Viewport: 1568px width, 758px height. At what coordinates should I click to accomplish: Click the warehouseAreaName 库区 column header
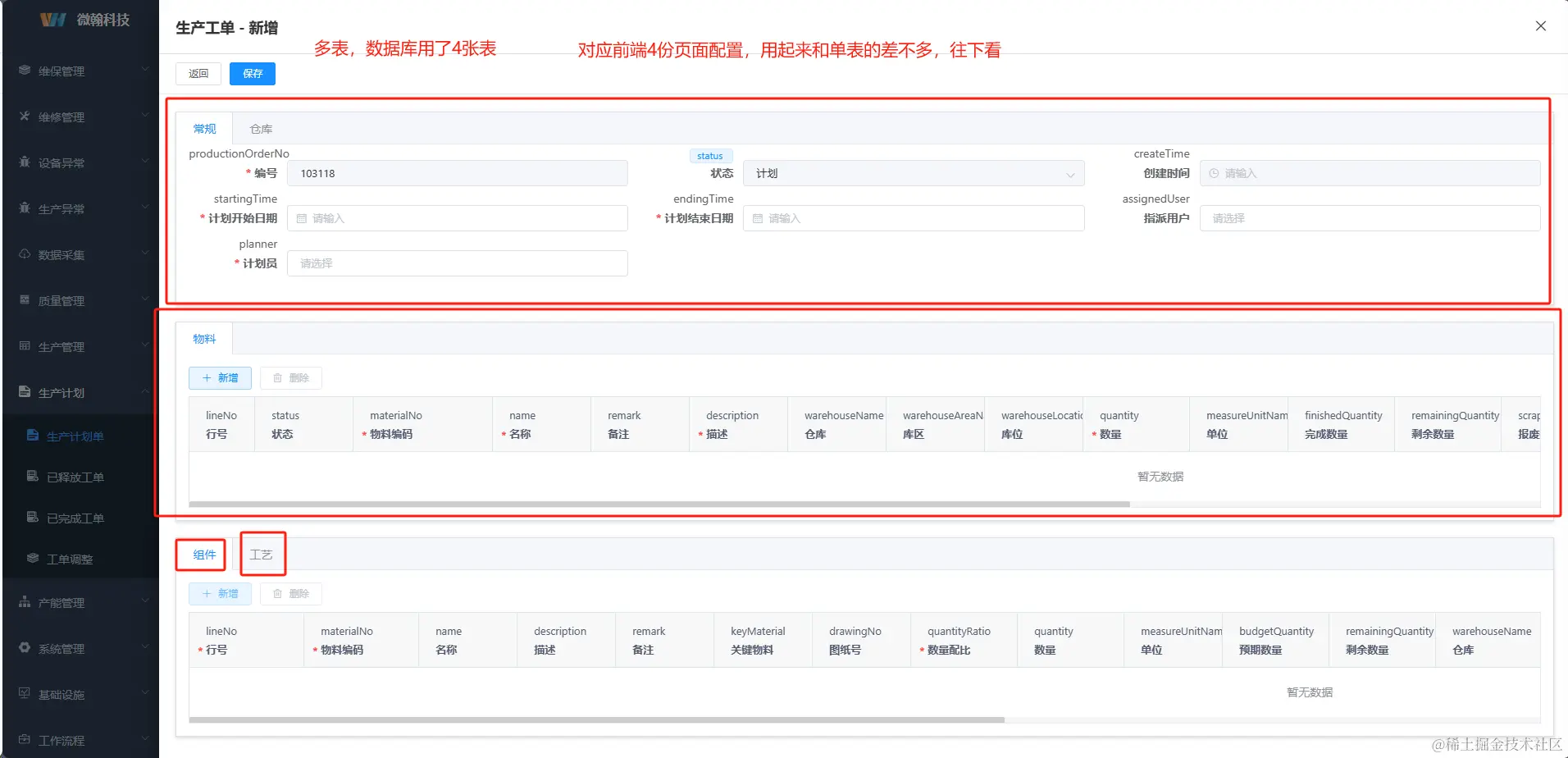[x=935, y=425]
